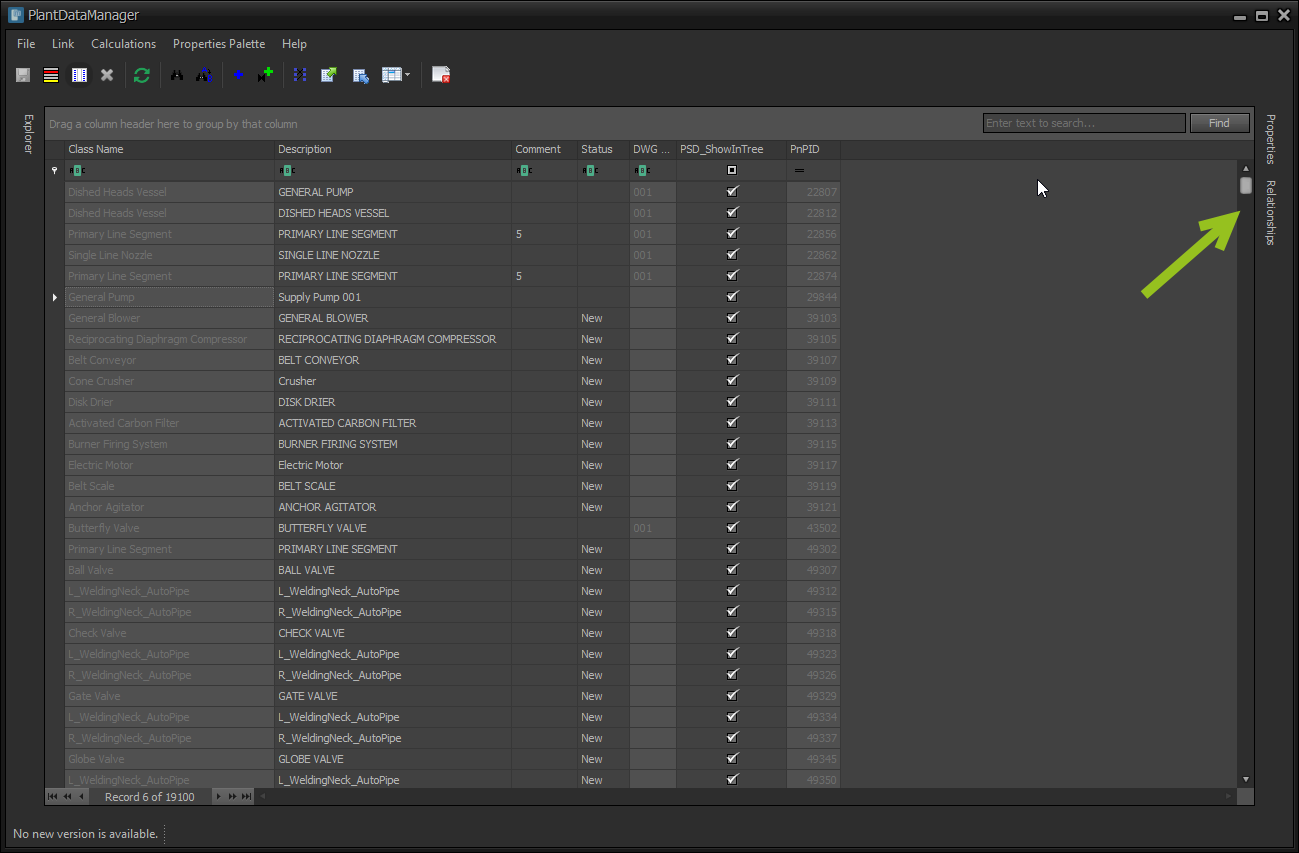
Task: Open Find and Replace binoculars A-B icon
Action: pos(204,75)
